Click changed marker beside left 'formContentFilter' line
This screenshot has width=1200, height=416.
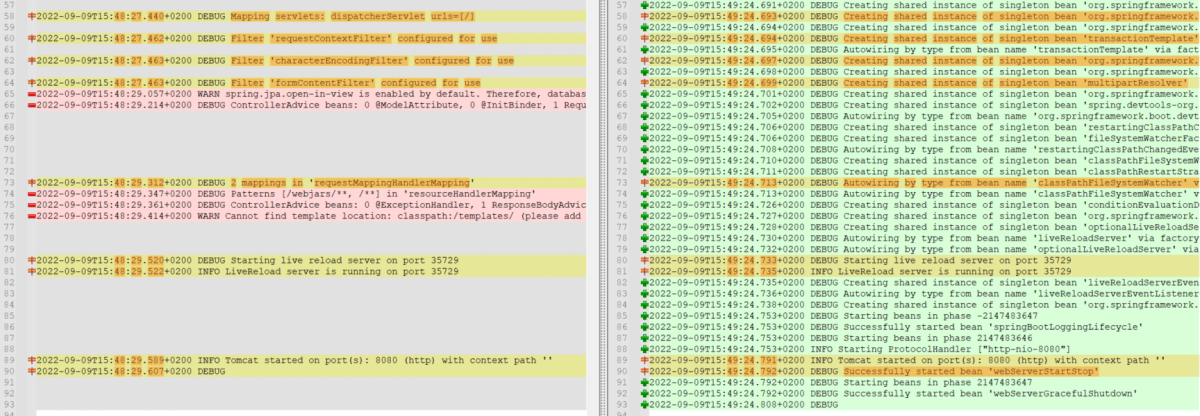33,83
